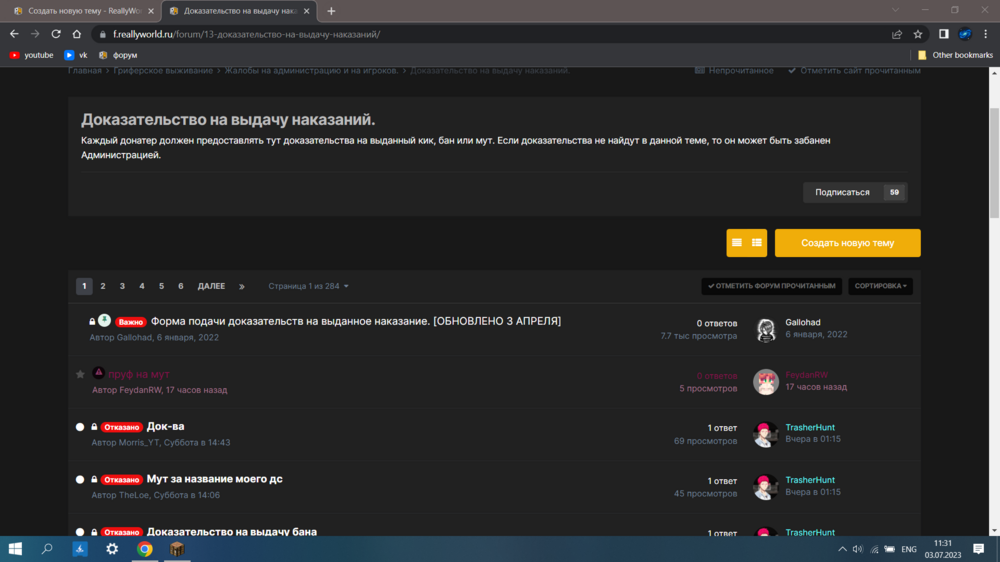Screen dimensions: 1000x562
Task: Go to page 6 of the forum
Action: [180, 286]
